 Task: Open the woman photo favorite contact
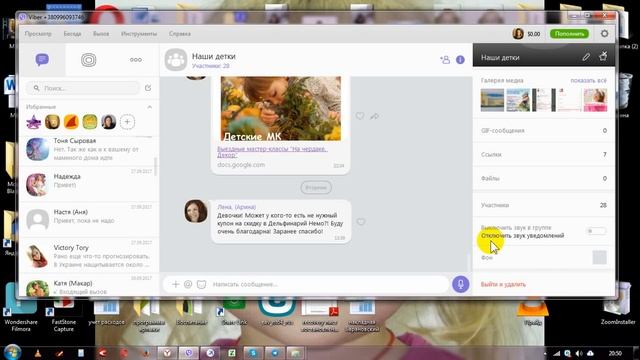pyautogui.click(x=109, y=122)
